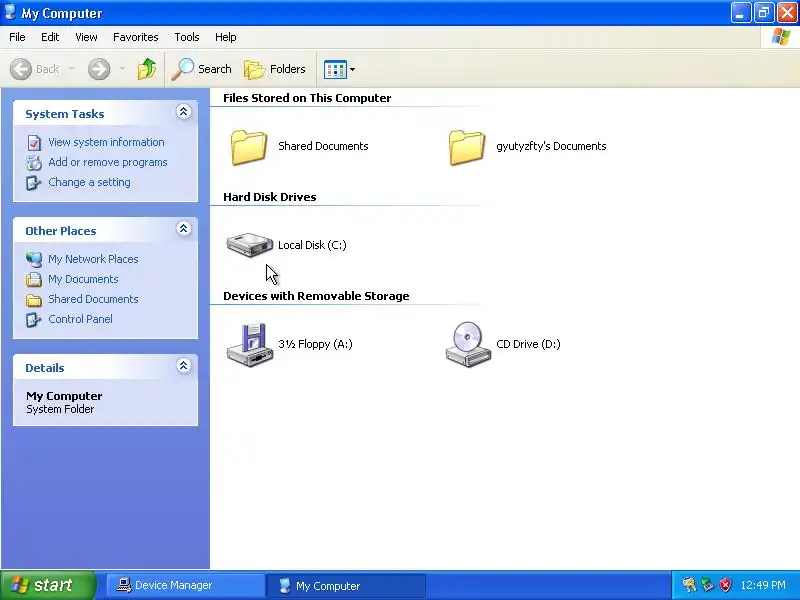The width and height of the screenshot is (800, 600).
Task: Click the Search magnifier toolbar button
Action: [x=202, y=69]
